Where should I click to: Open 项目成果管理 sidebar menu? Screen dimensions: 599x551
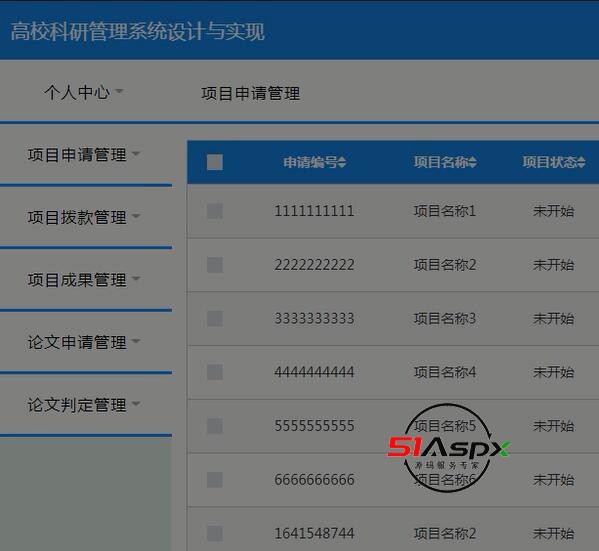click(x=84, y=280)
